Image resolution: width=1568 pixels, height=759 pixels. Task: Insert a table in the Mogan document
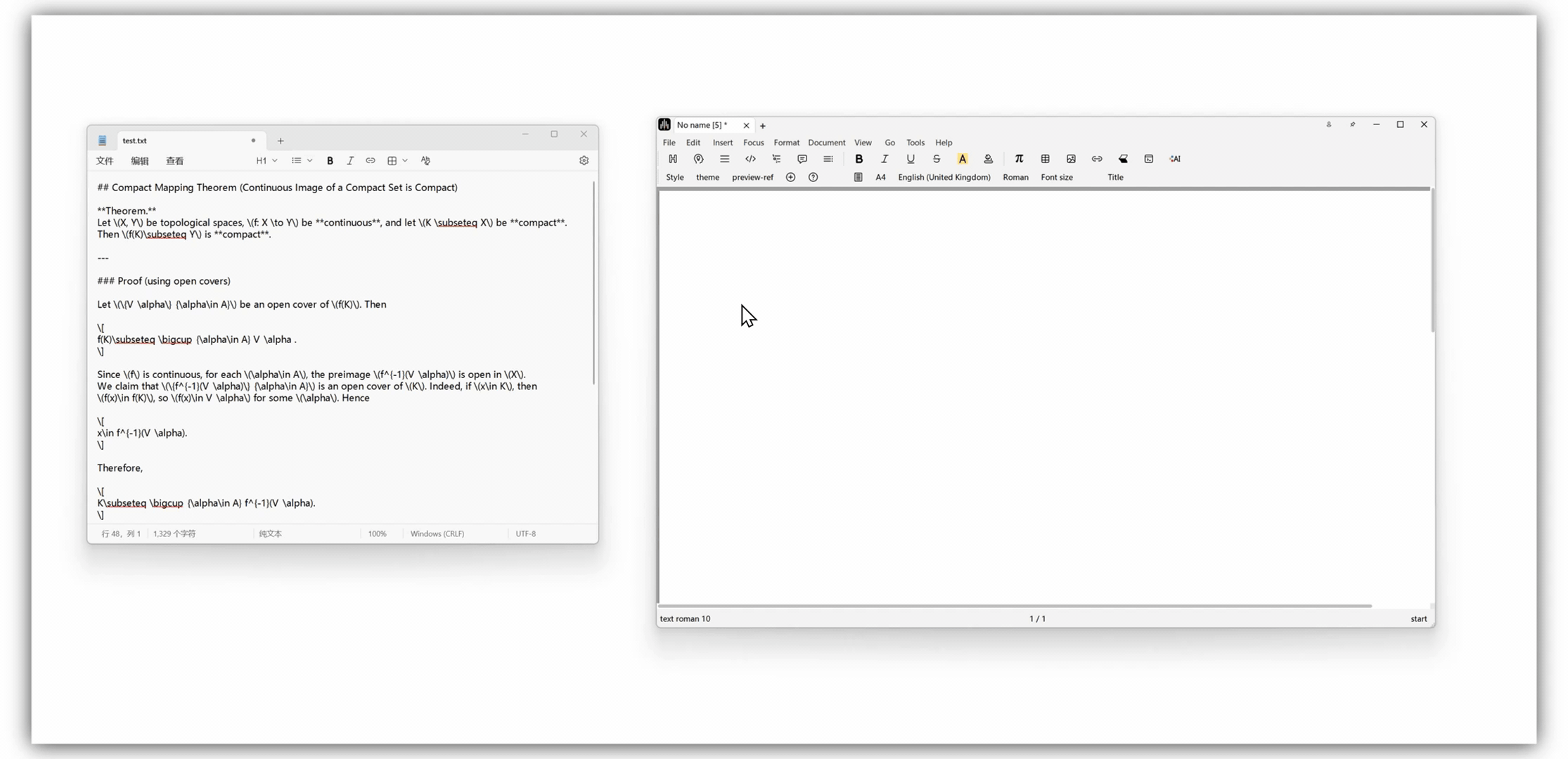pos(1045,159)
